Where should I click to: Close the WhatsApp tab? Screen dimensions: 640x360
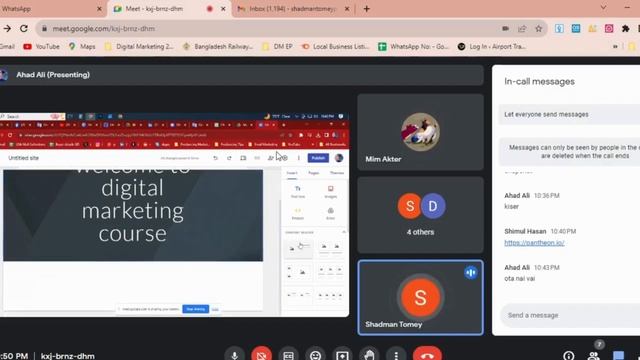[x=99, y=9]
